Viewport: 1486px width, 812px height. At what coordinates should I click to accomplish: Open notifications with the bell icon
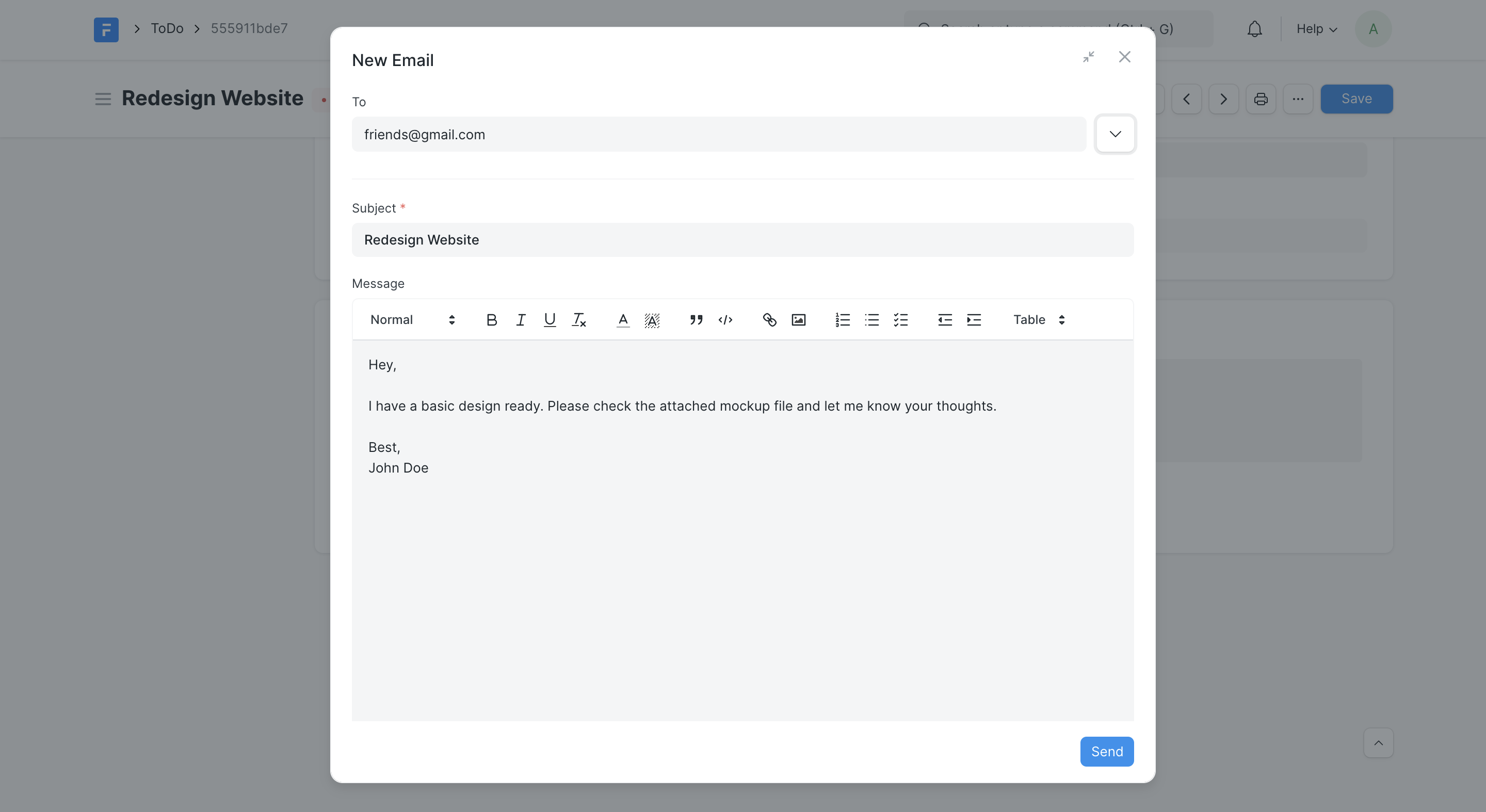click(1255, 28)
